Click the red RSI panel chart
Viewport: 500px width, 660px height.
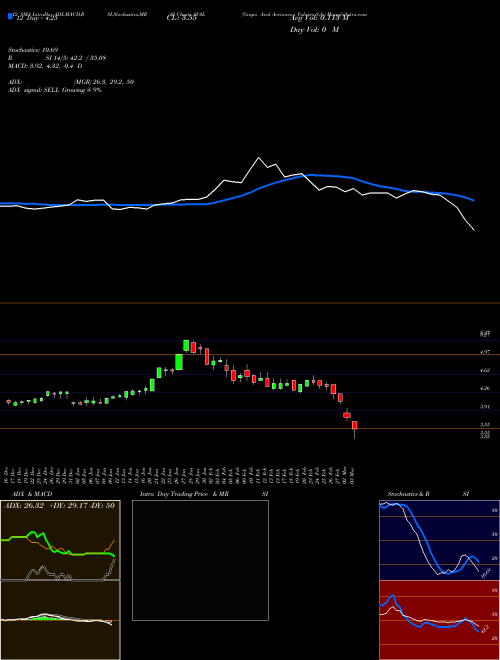click(439, 620)
